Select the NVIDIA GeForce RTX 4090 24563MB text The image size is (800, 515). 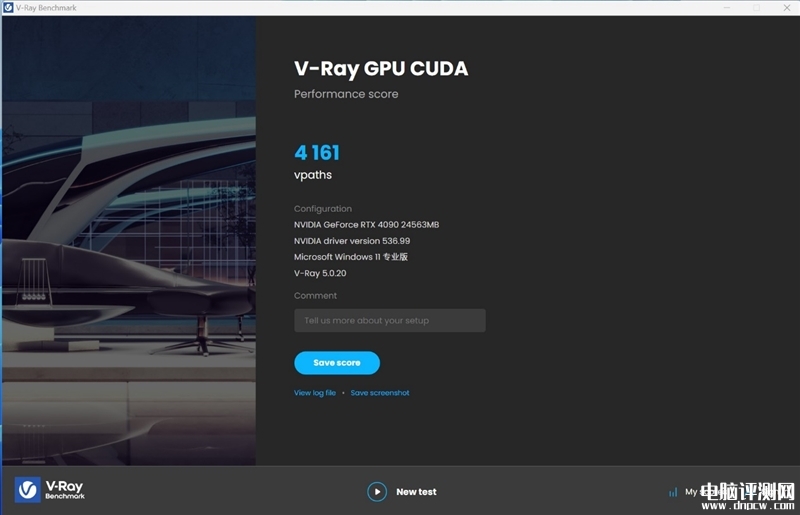coord(366,225)
